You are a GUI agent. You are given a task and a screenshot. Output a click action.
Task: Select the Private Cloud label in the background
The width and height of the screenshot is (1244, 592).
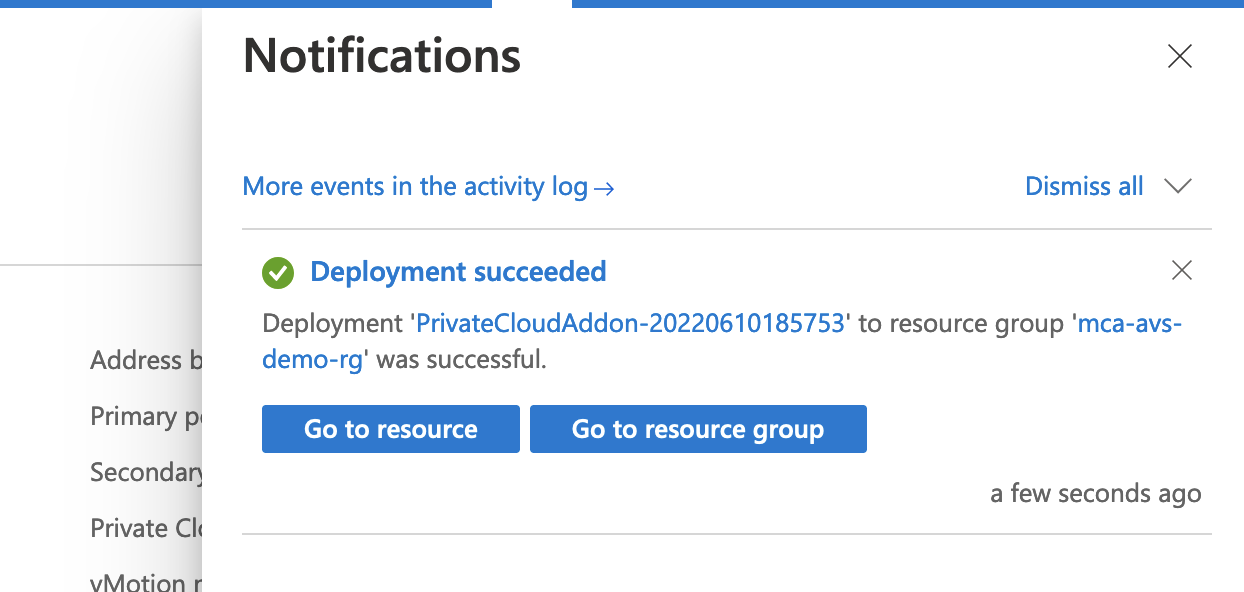click(146, 528)
